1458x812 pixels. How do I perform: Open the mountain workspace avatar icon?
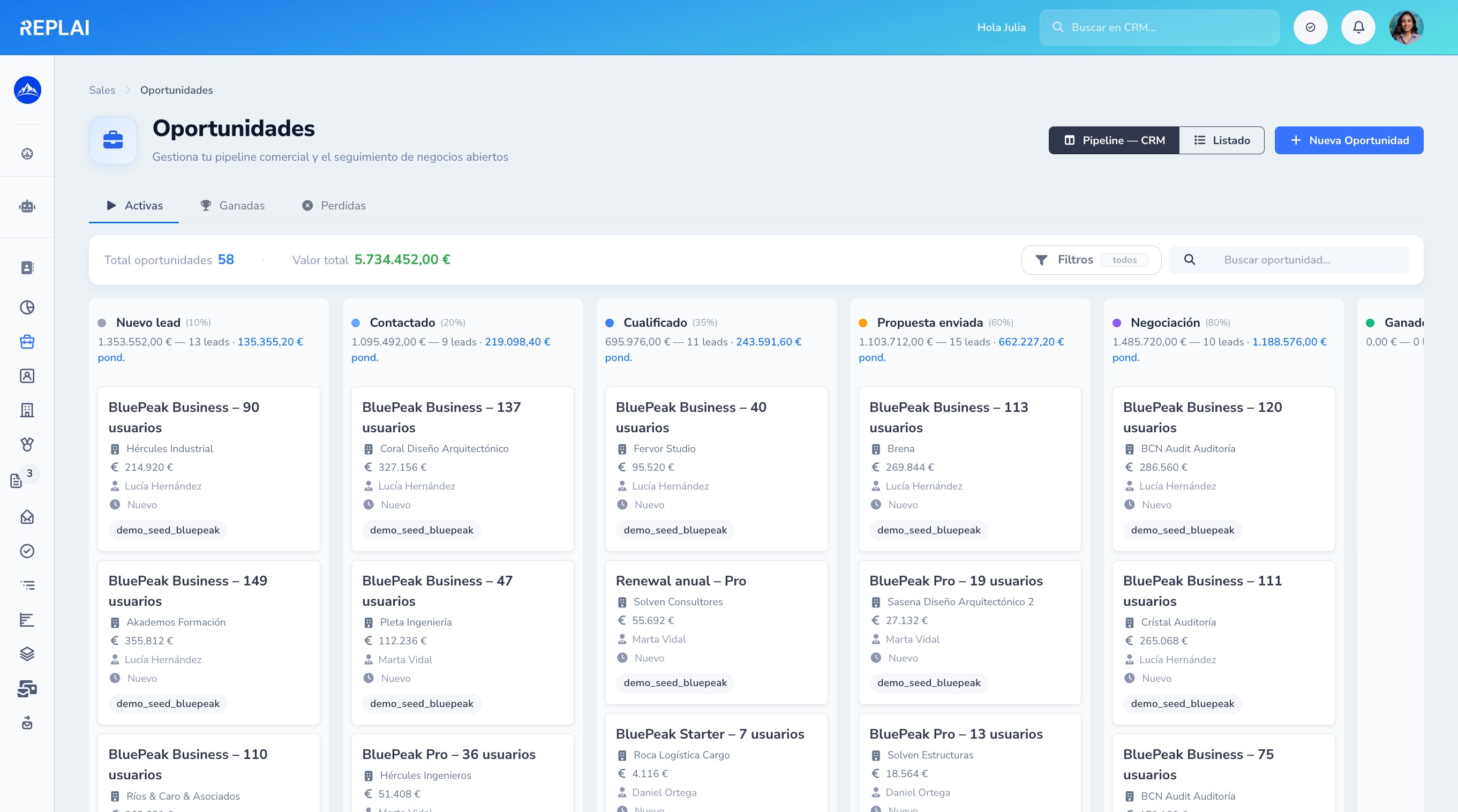coord(27,90)
